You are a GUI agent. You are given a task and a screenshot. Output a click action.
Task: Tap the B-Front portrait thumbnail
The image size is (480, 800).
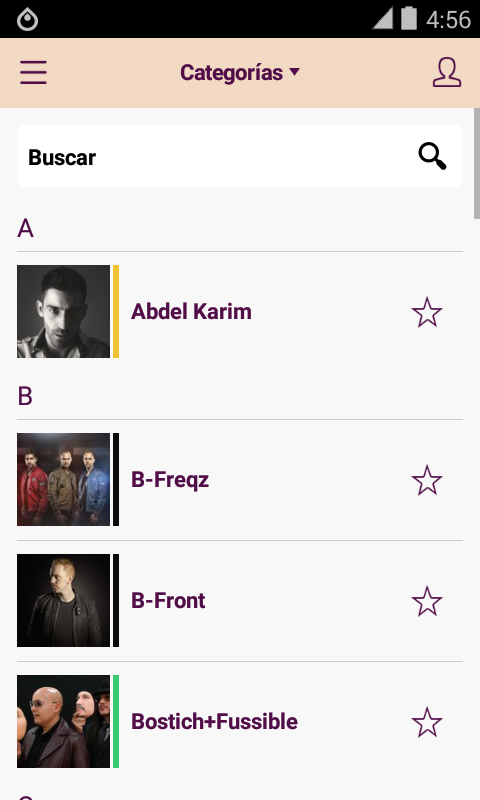click(63, 601)
